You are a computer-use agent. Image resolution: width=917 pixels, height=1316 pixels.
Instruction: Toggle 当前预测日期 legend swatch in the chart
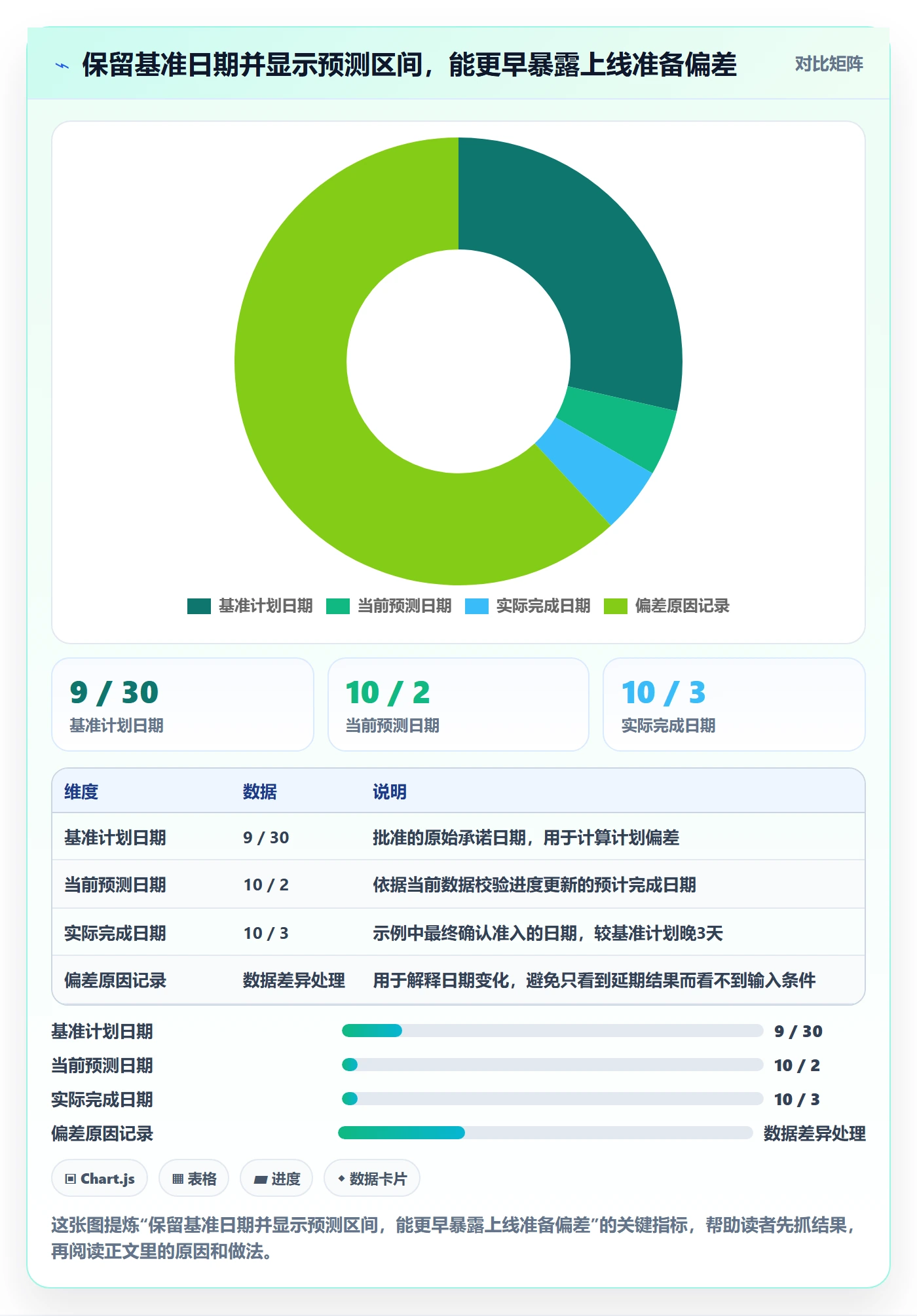[337, 606]
